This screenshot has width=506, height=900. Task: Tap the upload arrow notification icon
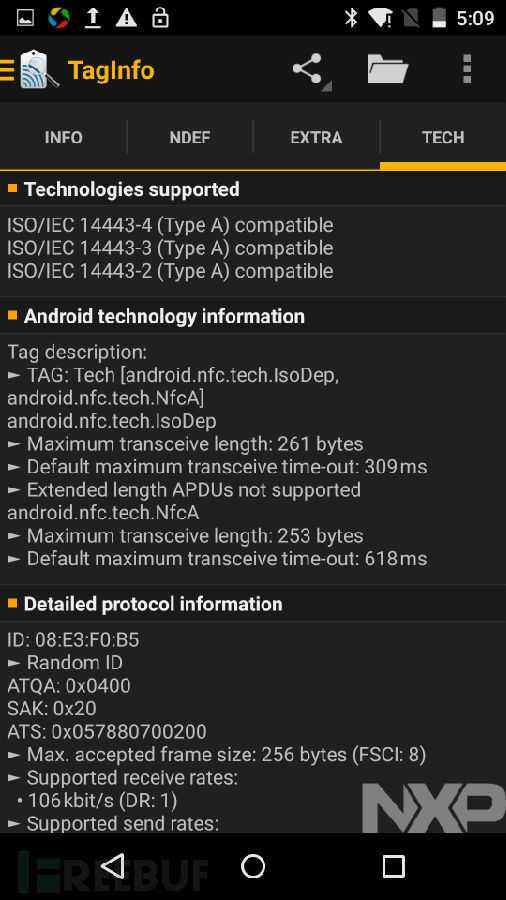tap(92, 18)
